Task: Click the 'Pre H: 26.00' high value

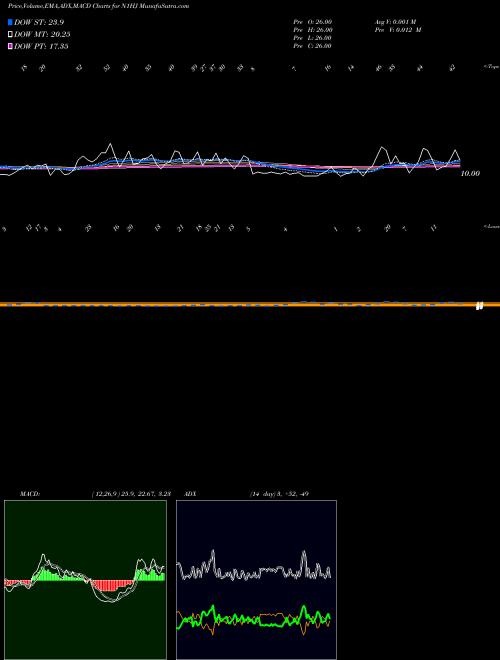Action: click(x=313, y=30)
